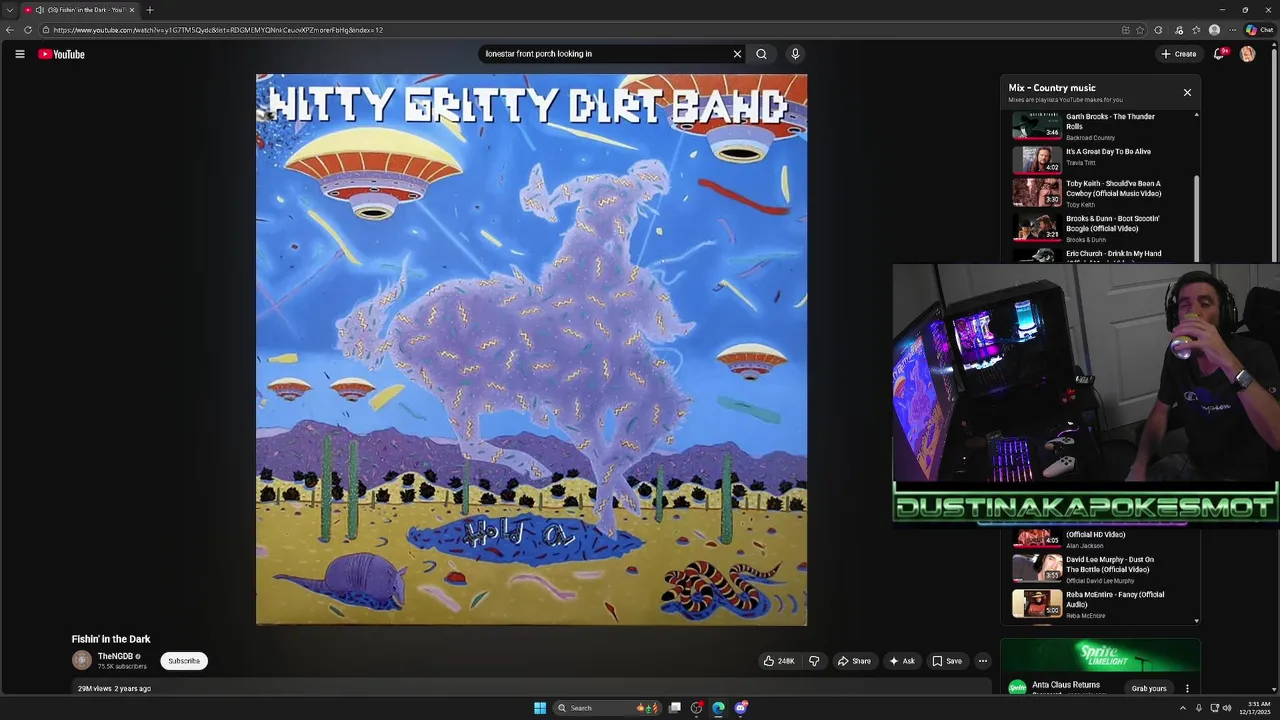Click the Create button

[x=1179, y=54]
